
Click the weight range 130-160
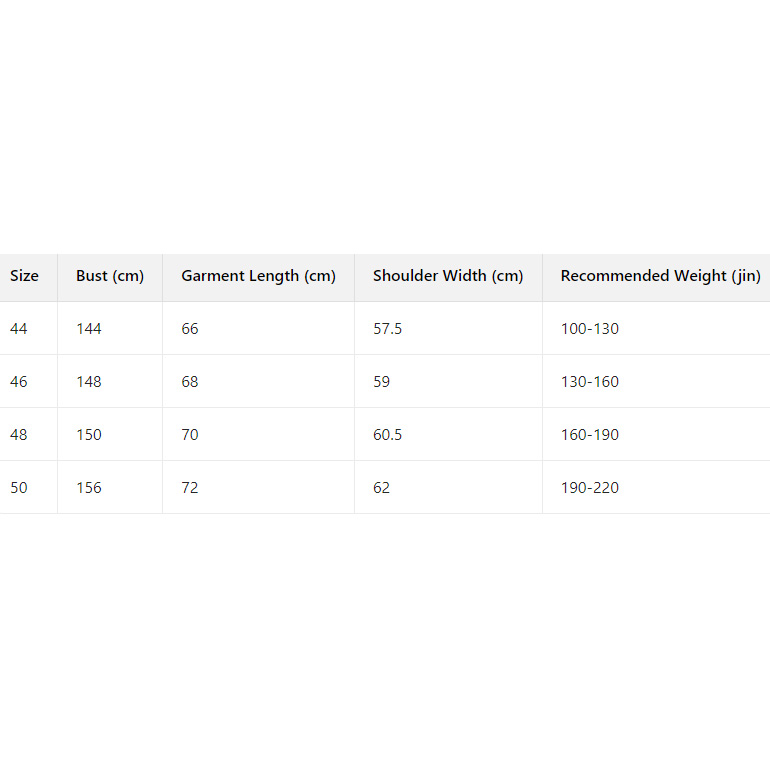[590, 382]
